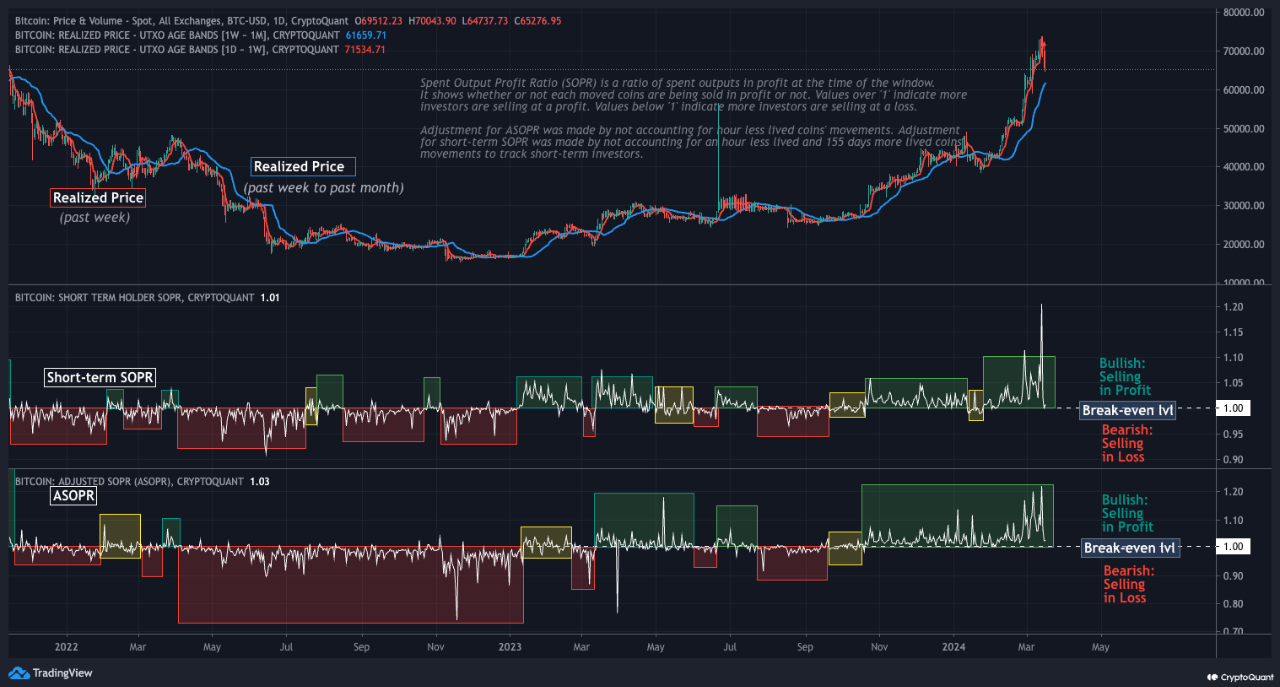This screenshot has width=1280, height=687.
Task: Click the "Realized Price (past week)" chart label
Action: pyautogui.click(x=97, y=198)
